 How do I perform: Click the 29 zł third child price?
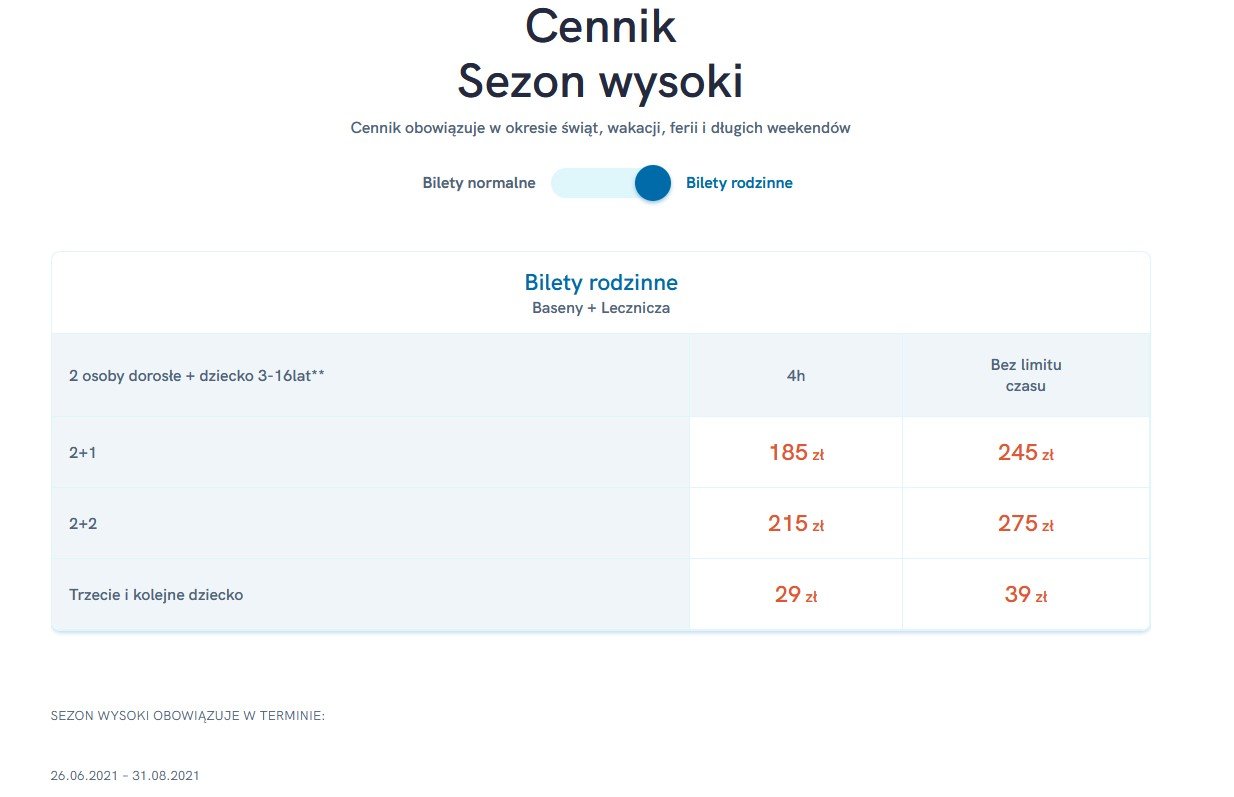[796, 595]
